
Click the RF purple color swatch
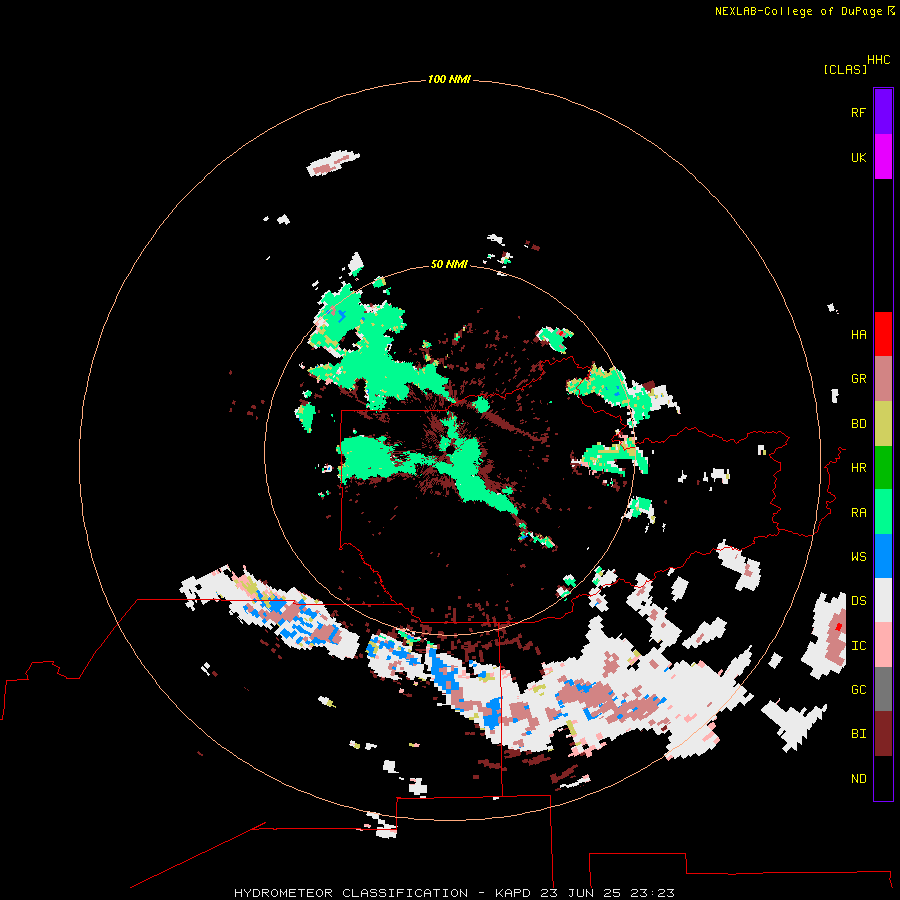[x=883, y=112]
